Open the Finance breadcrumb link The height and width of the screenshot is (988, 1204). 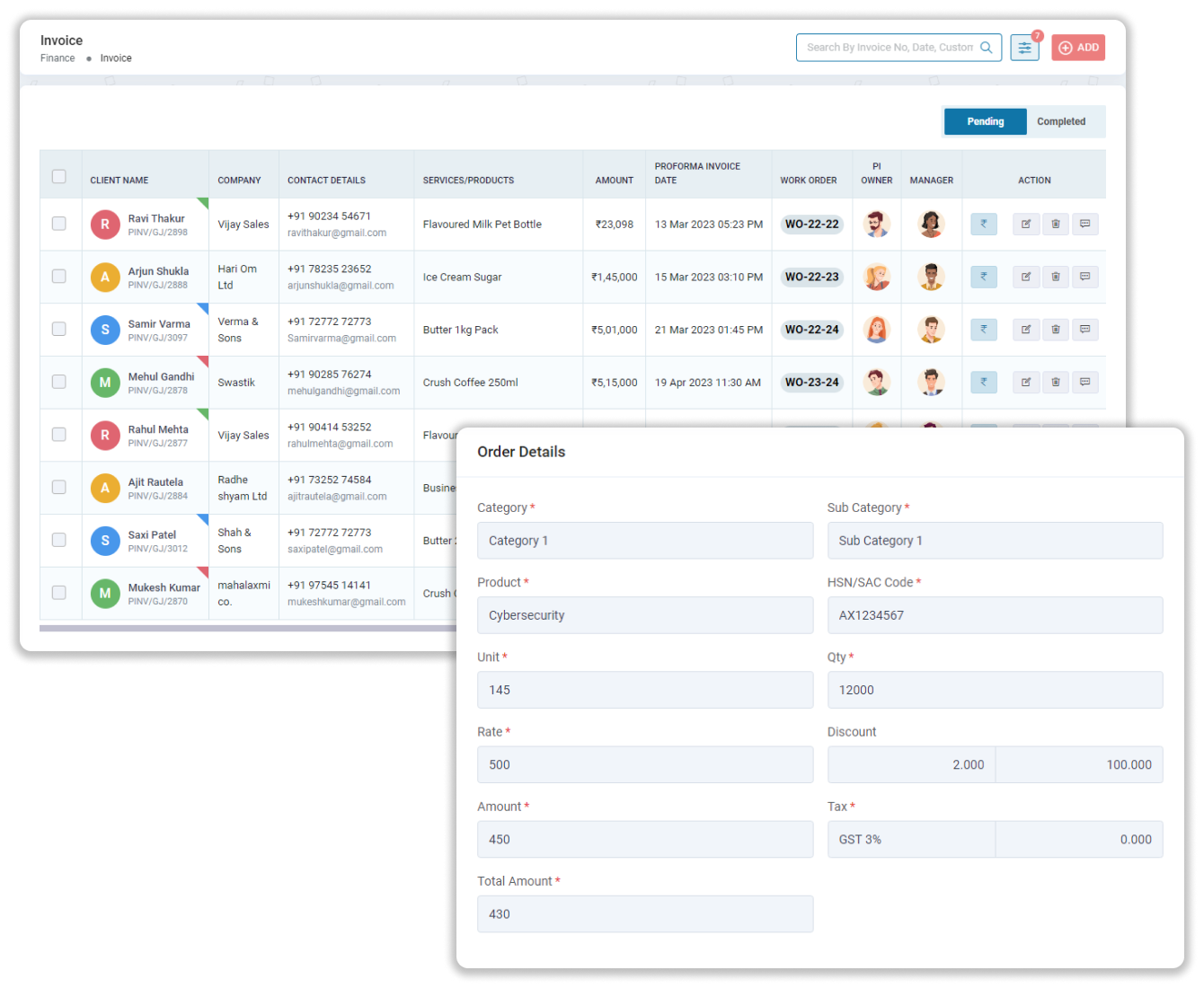58,57
